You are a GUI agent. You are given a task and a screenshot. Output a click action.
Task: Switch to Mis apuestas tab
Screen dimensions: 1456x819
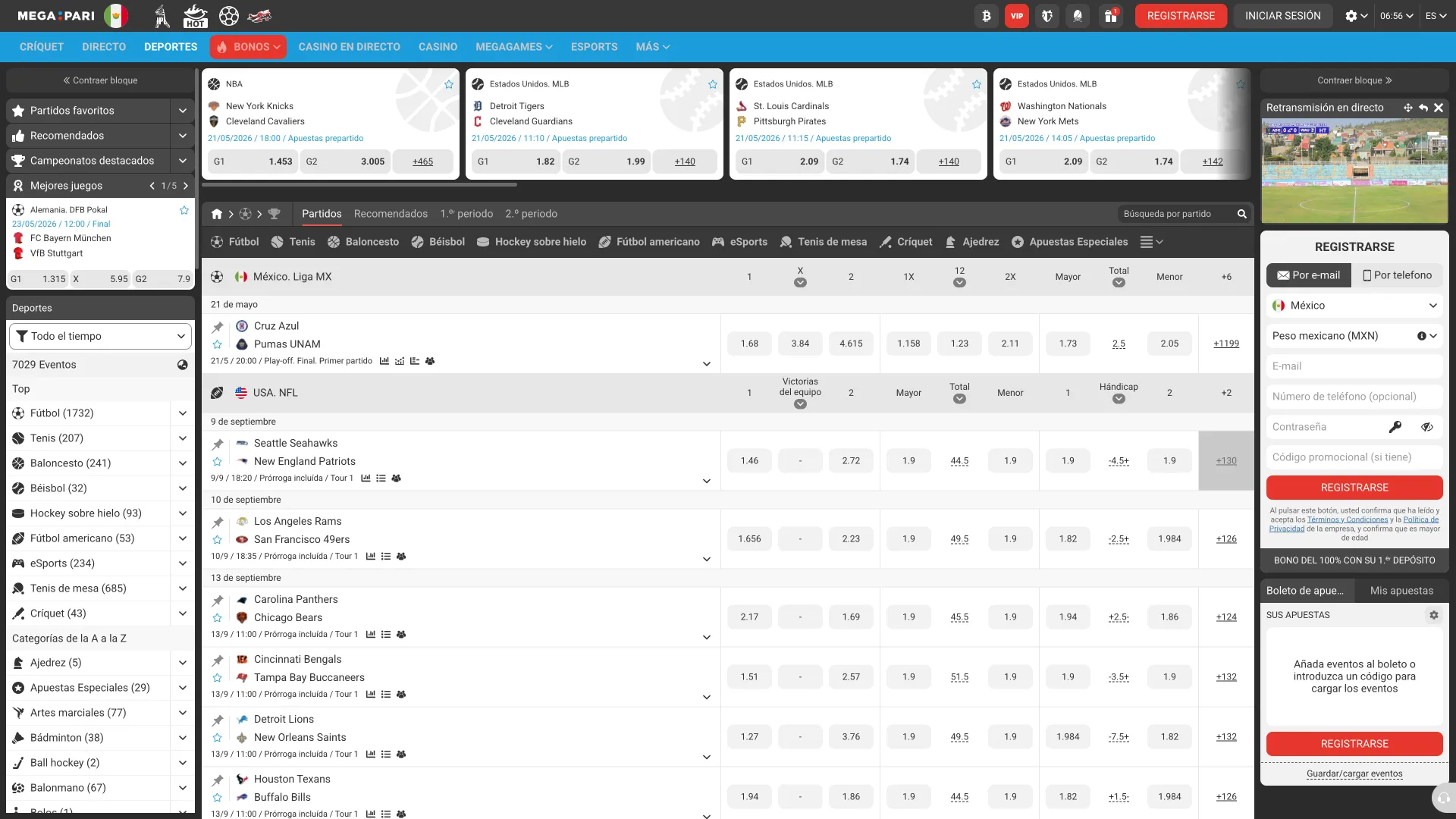coord(1401,591)
